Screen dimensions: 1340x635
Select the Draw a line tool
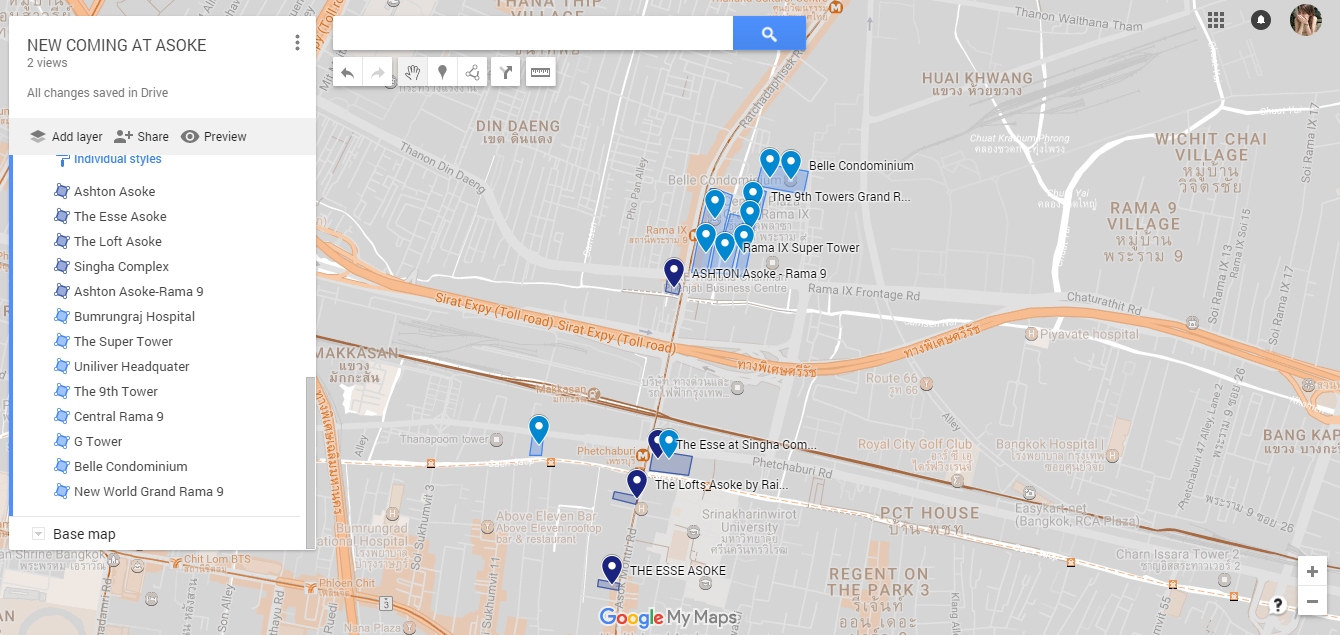pyautogui.click(x=472, y=72)
